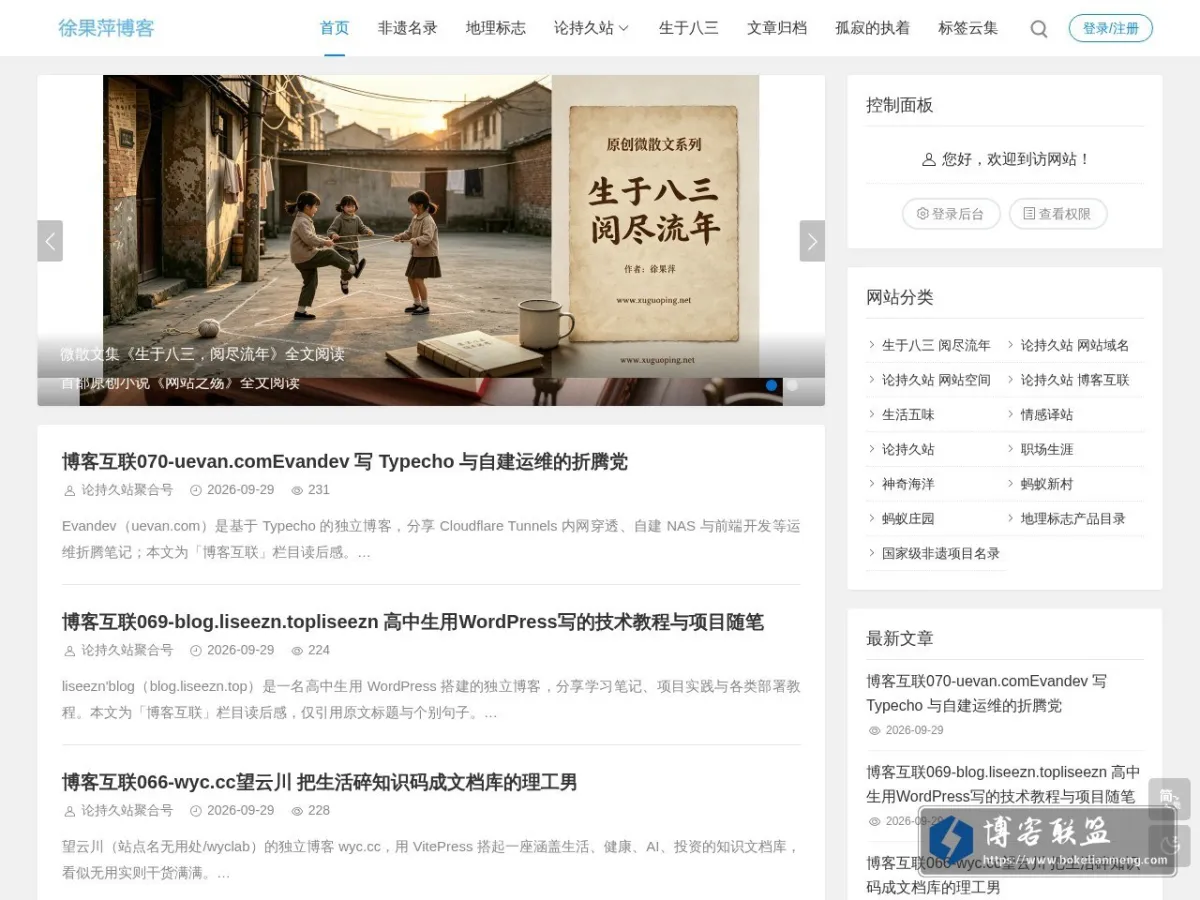Open category 蚂蚁新村
The height and width of the screenshot is (900, 1200).
pos(1047,484)
